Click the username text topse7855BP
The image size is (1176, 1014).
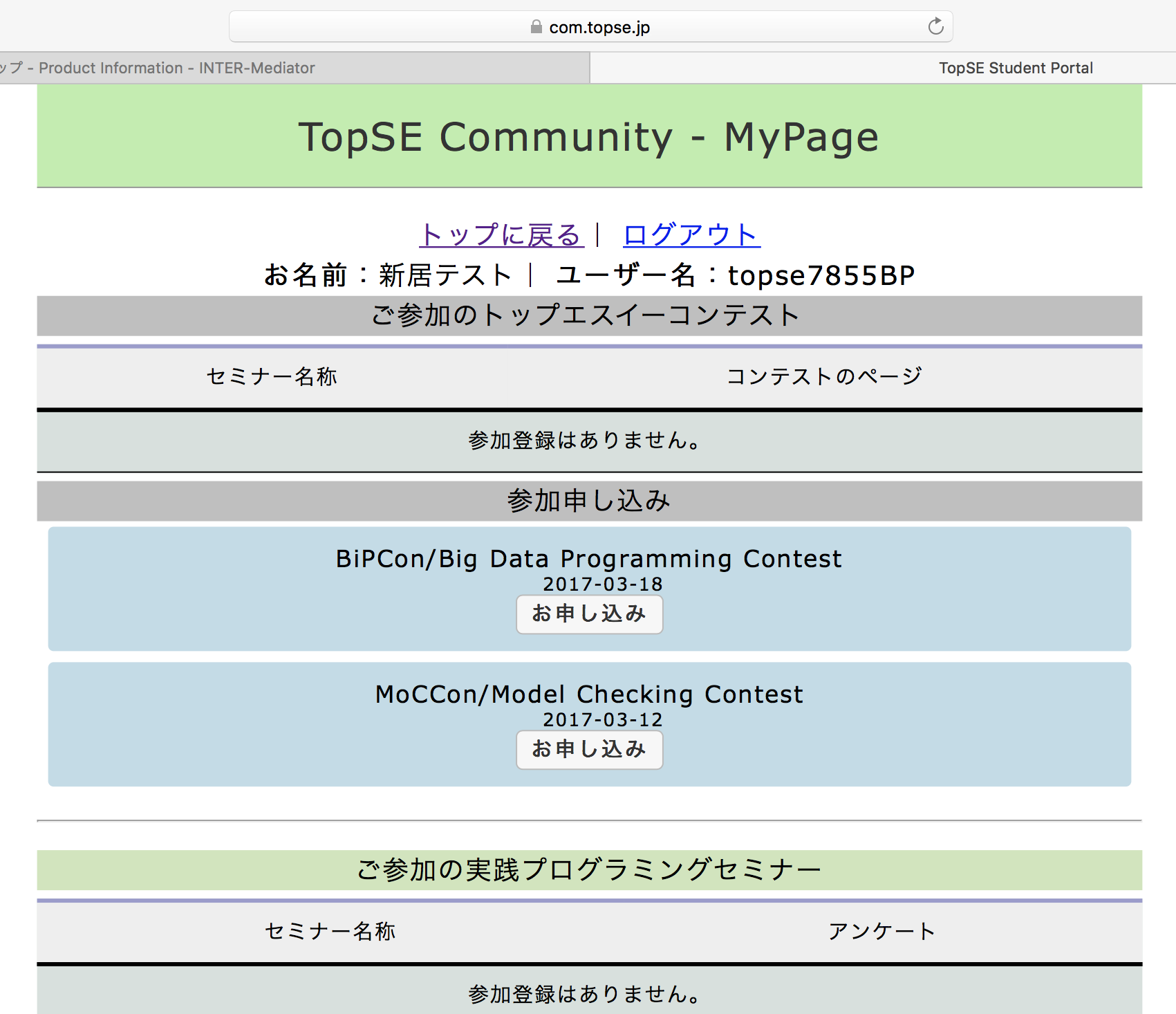tap(821, 275)
